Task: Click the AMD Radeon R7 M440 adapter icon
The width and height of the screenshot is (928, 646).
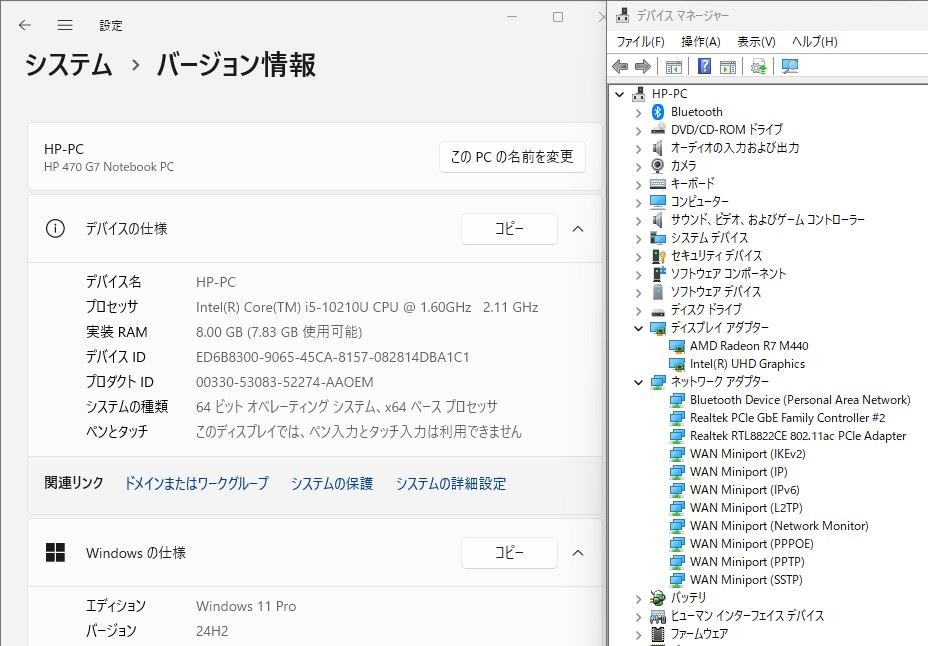Action: pos(677,346)
